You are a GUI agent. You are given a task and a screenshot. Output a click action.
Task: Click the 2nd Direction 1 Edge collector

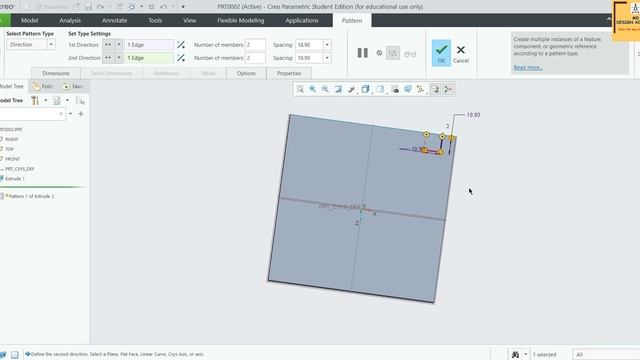tap(149, 58)
